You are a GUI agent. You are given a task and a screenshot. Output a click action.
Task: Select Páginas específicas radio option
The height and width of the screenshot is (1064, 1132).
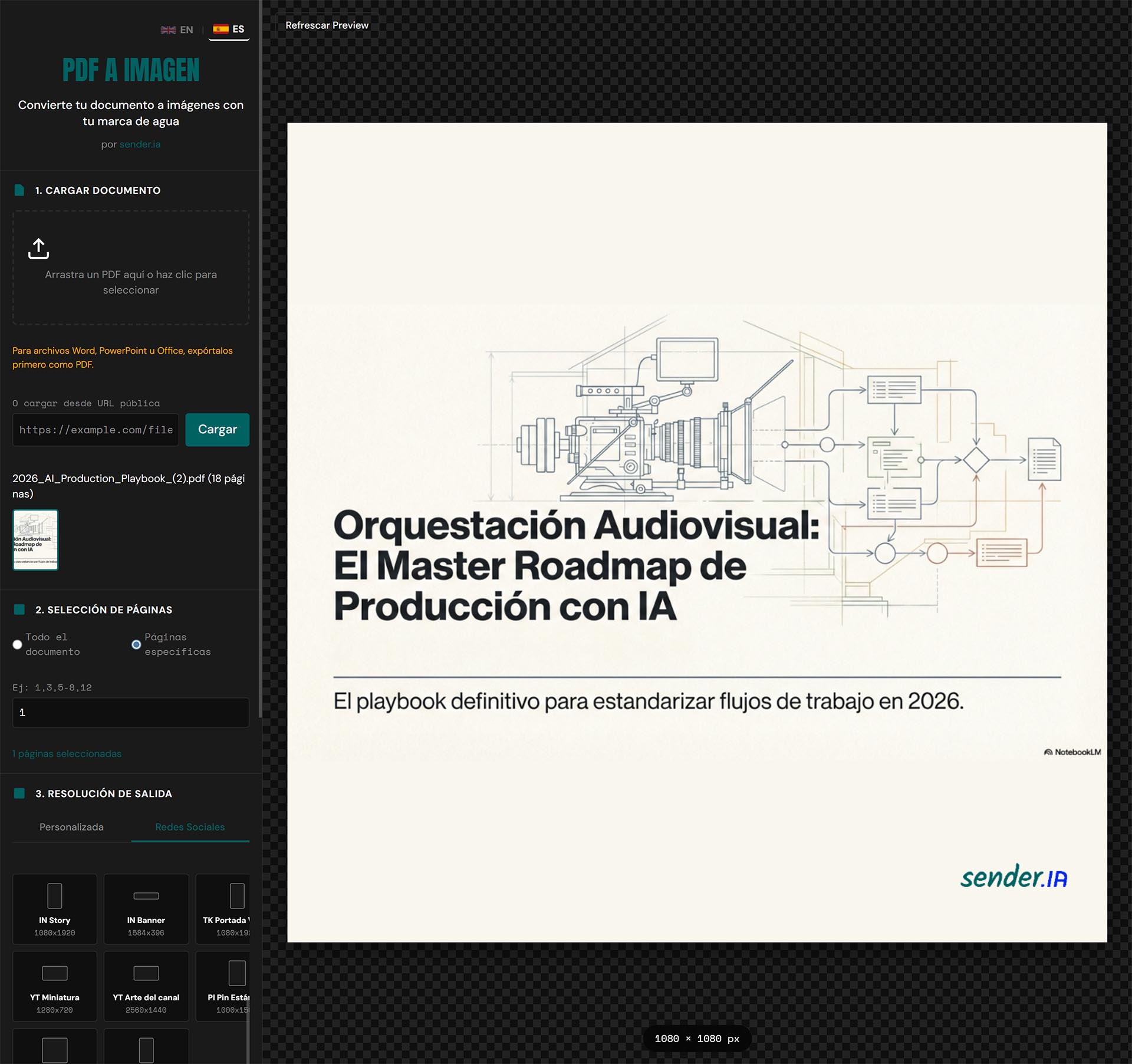point(136,644)
